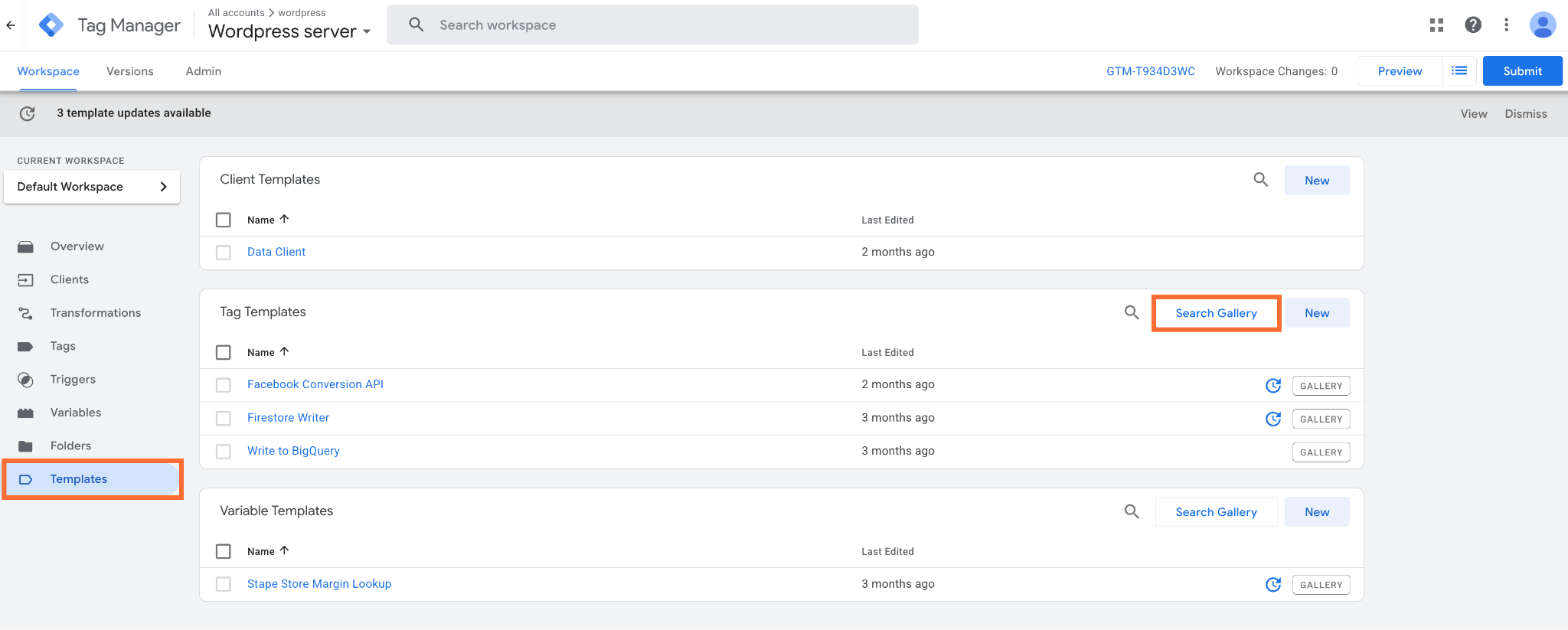Click the workspace changes list icon beside Preview
The image size is (1568, 630).
click(x=1459, y=71)
